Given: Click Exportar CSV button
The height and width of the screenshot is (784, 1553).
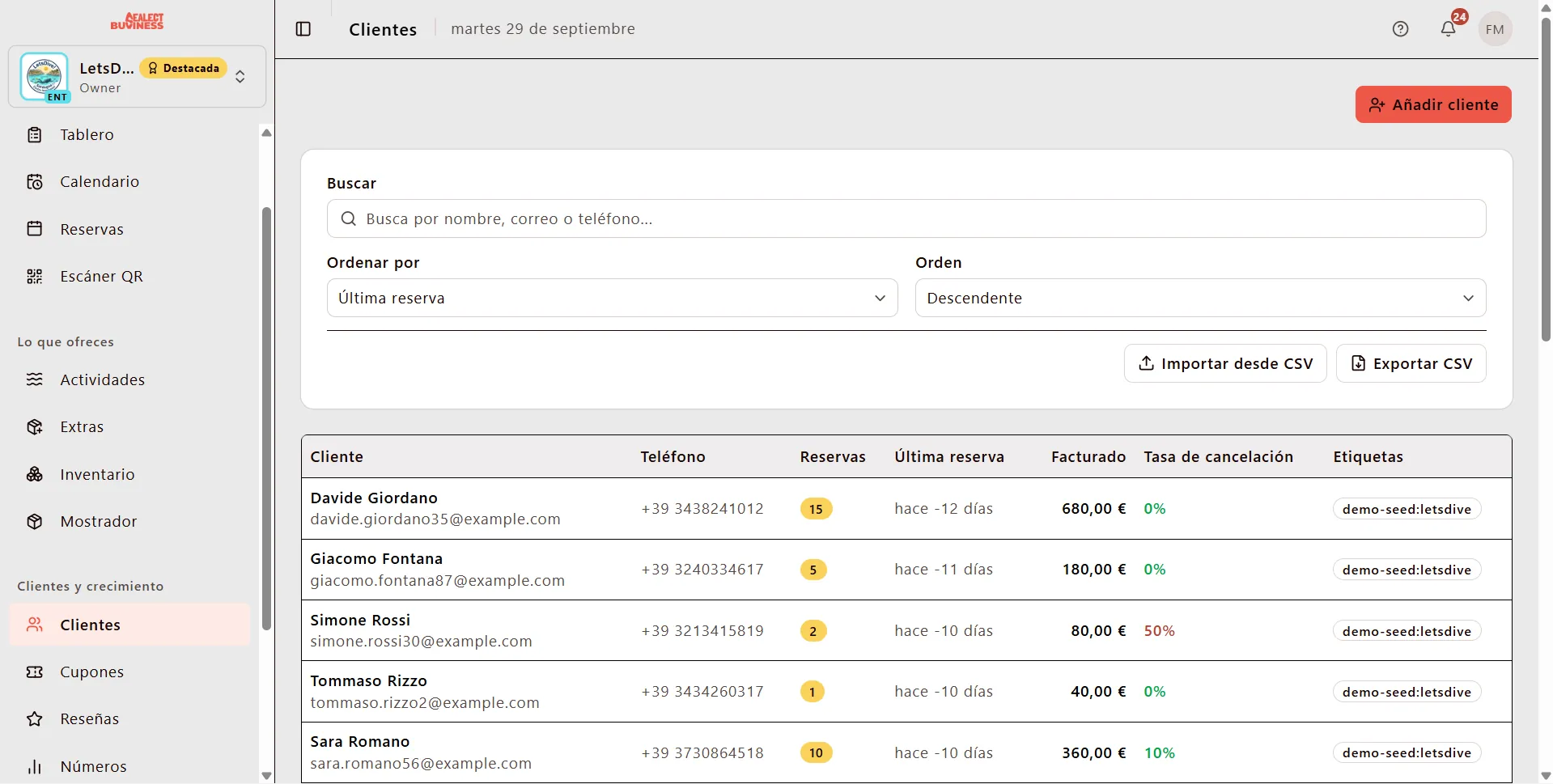Looking at the screenshot, I should (x=1411, y=363).
